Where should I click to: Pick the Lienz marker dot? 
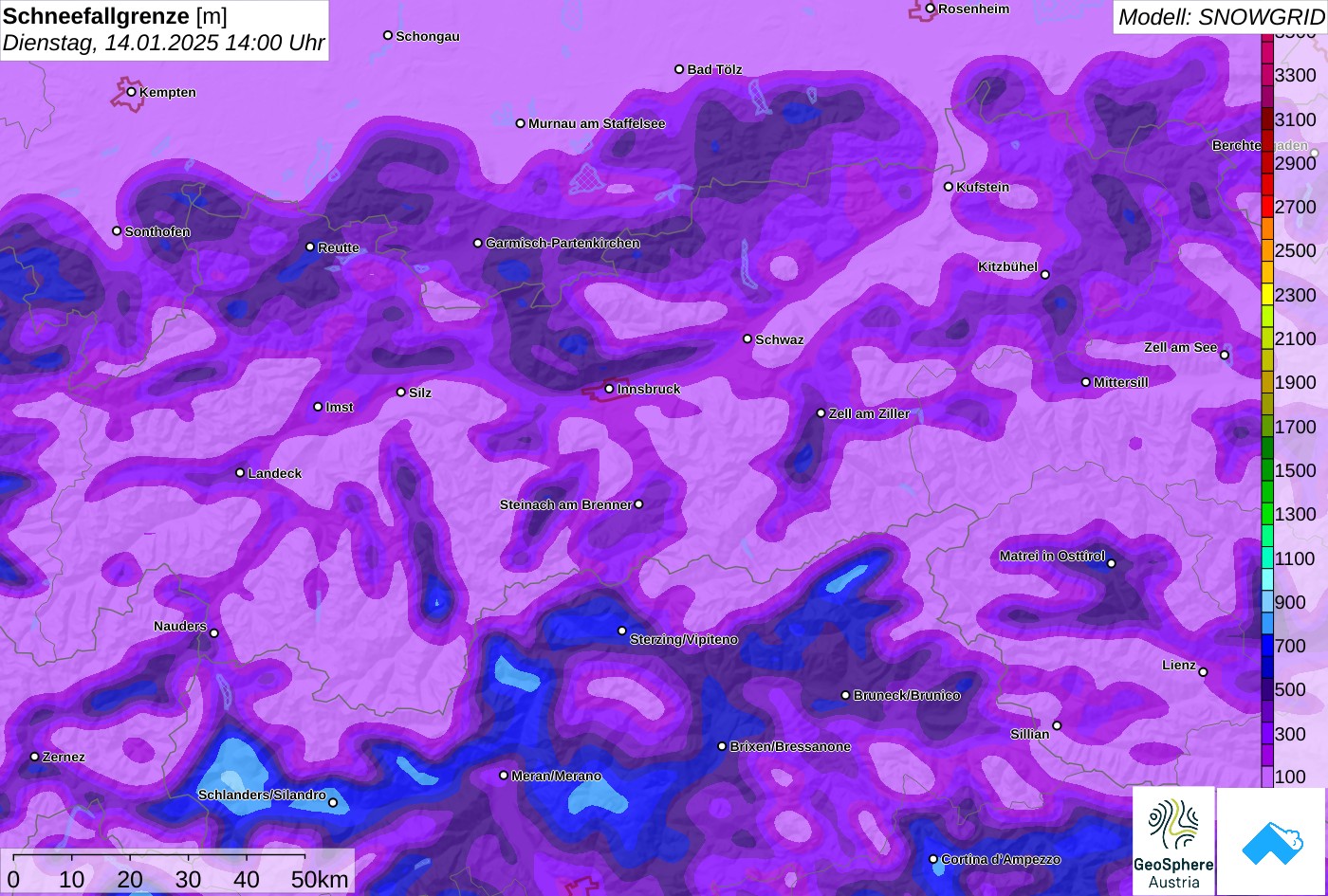1203,672
